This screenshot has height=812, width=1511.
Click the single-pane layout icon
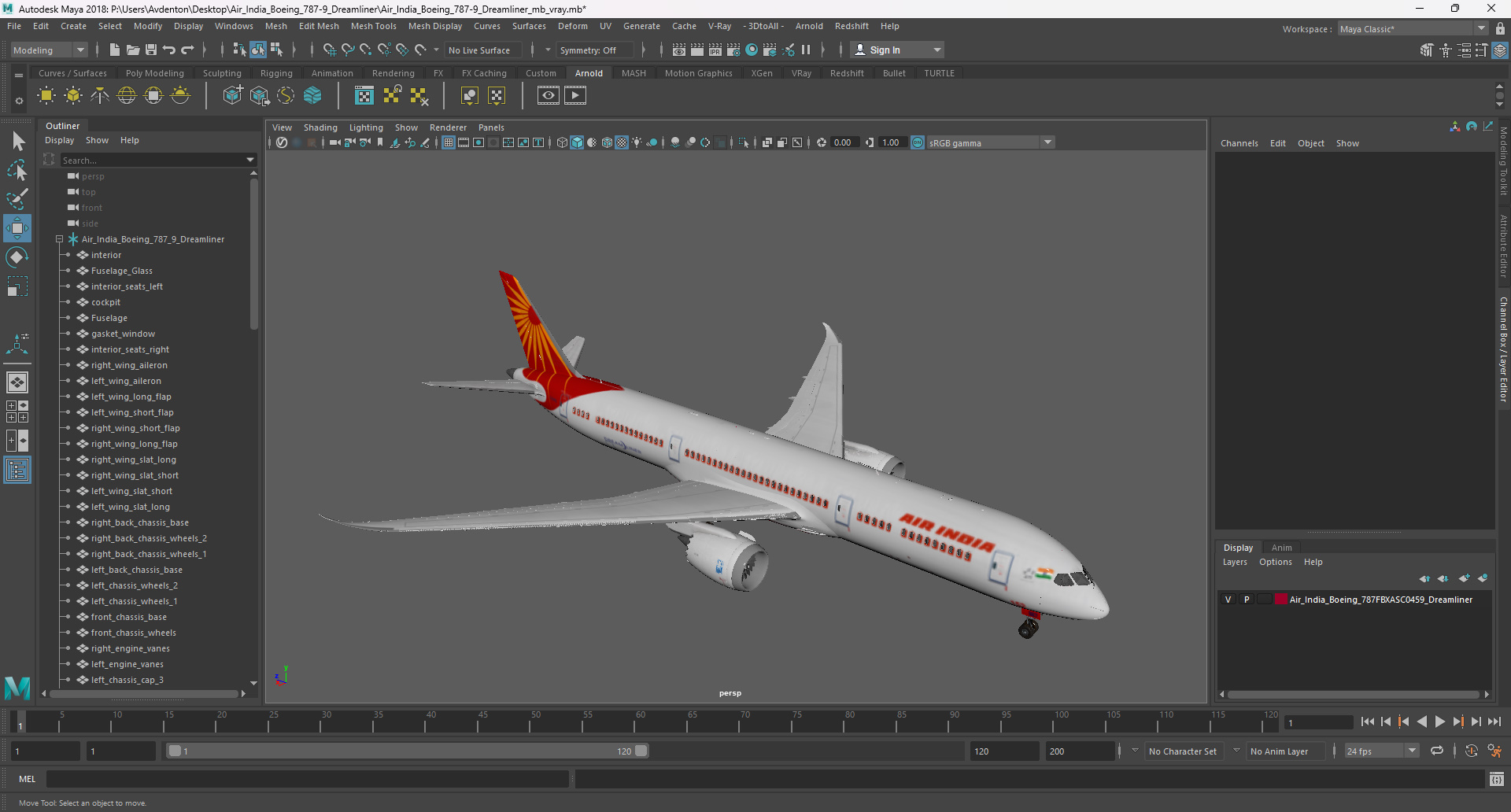pos(17,382)
